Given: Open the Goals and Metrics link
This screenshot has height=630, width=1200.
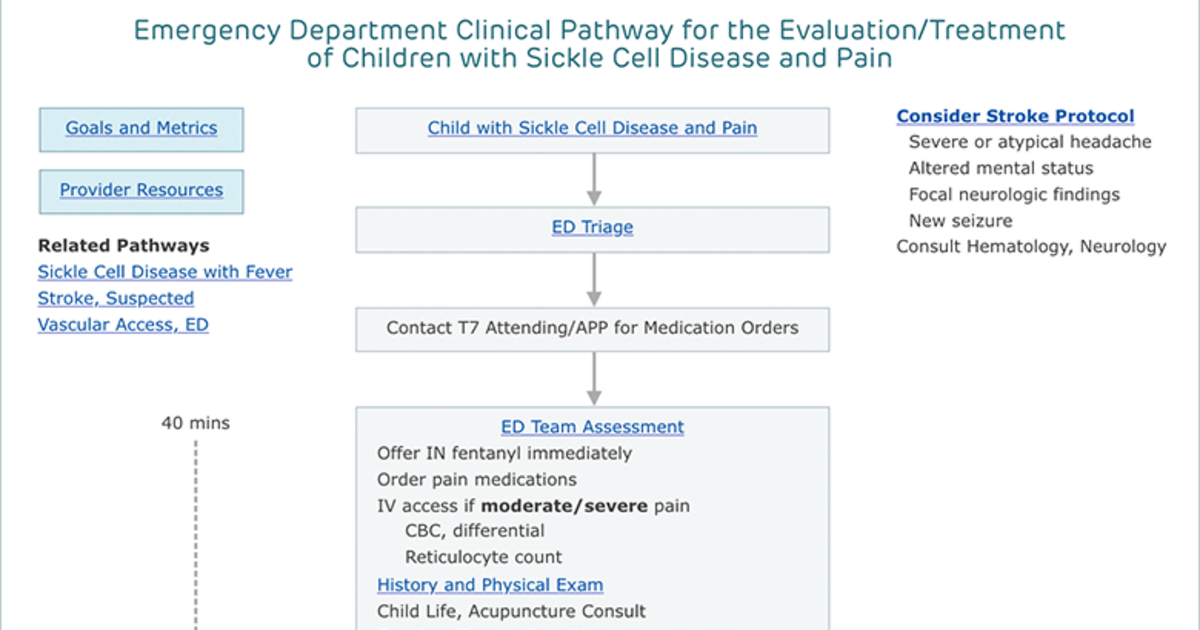Looking at the screenshot, I should pos(141,128).
